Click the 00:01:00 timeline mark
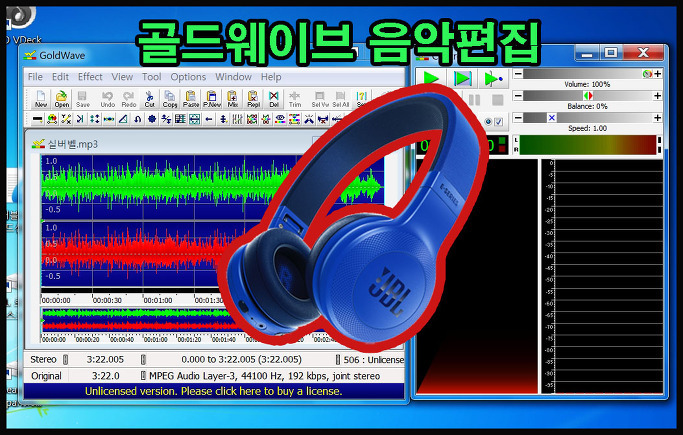This screenshot has height=435, width=683. pos(158,300)
